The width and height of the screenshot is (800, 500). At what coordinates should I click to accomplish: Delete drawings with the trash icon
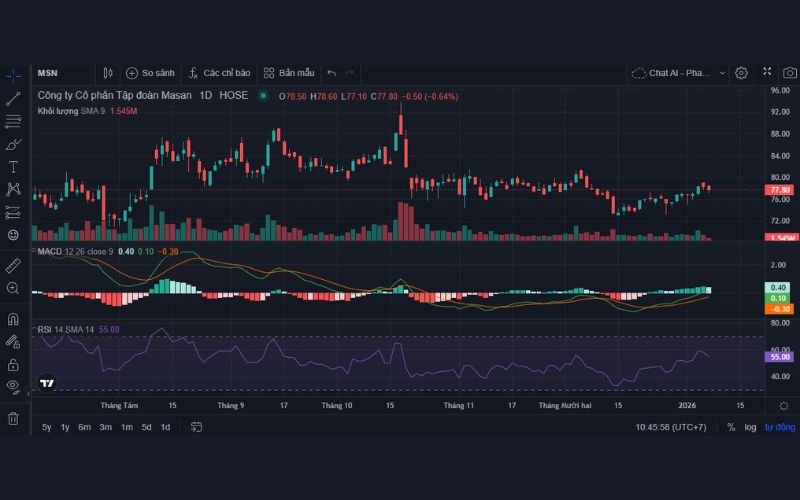pos(13,418)
